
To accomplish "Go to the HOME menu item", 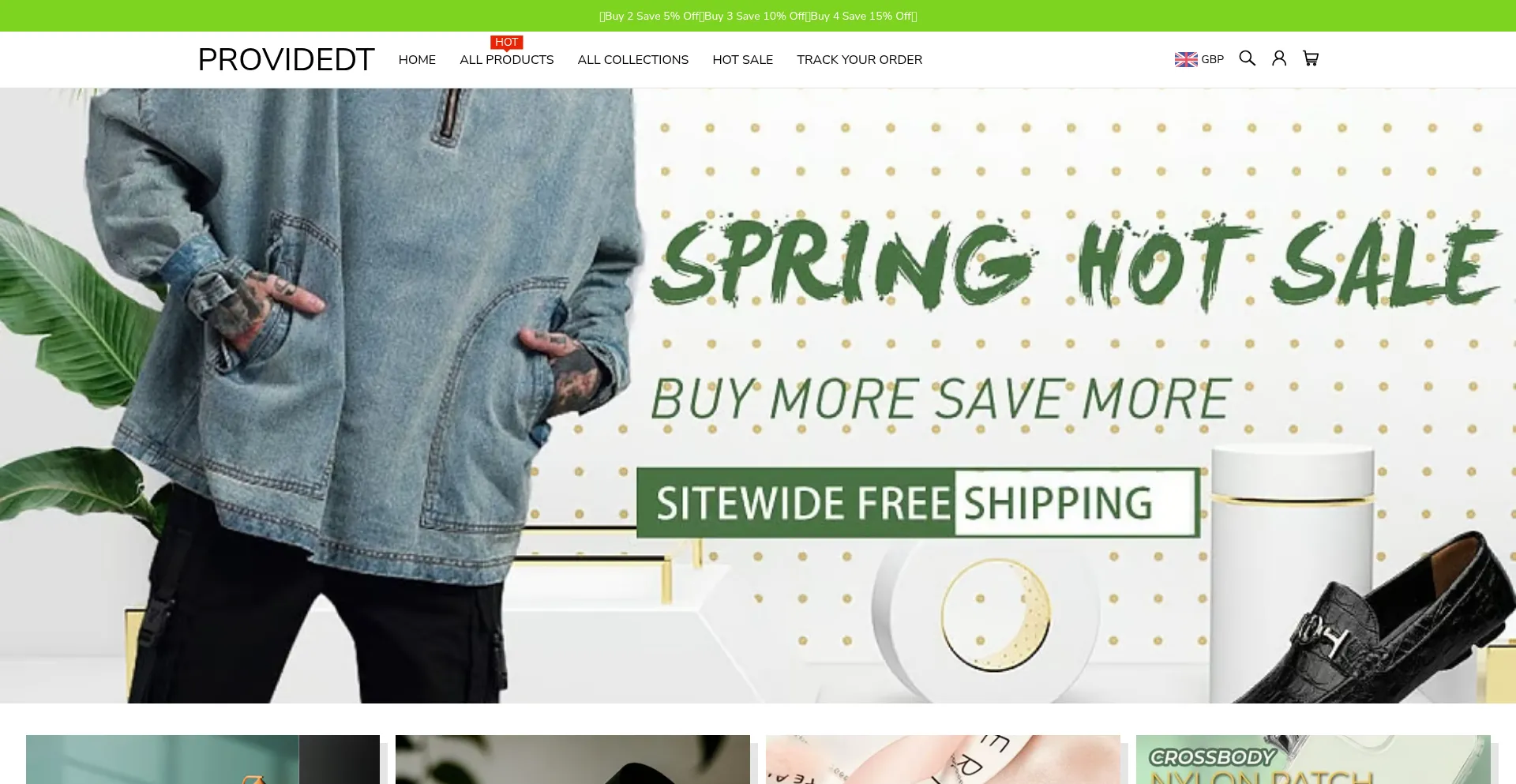I will point(417,60).
